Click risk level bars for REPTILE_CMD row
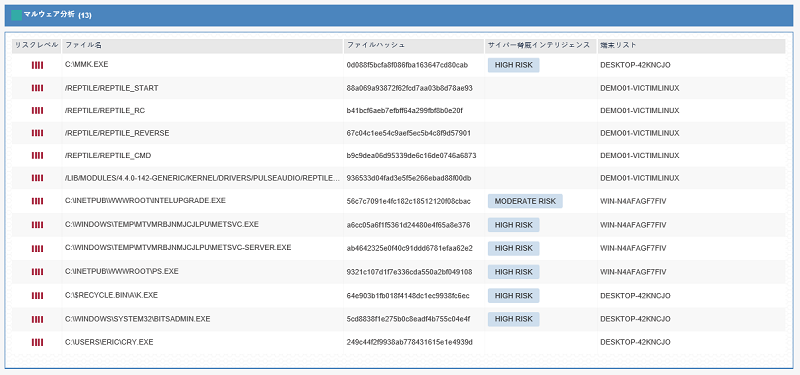This screenshot has width=800, height=375. click(x=37, y=156)
